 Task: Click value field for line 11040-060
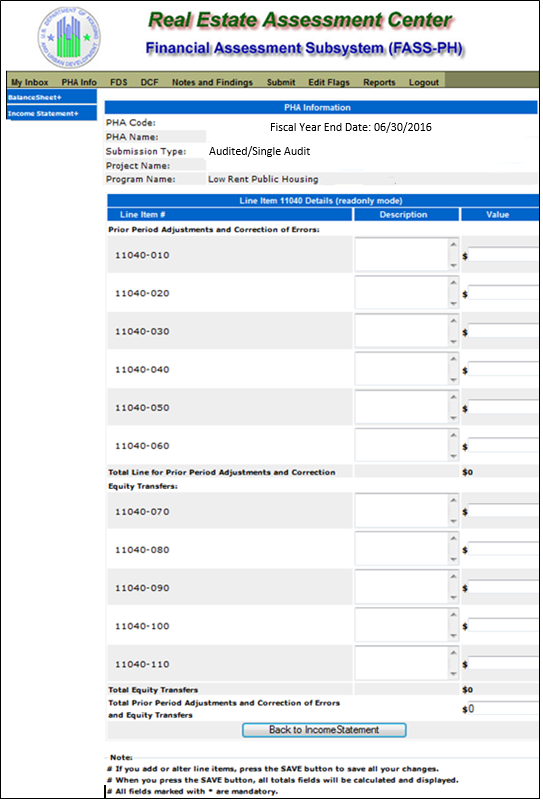(504, 445)
